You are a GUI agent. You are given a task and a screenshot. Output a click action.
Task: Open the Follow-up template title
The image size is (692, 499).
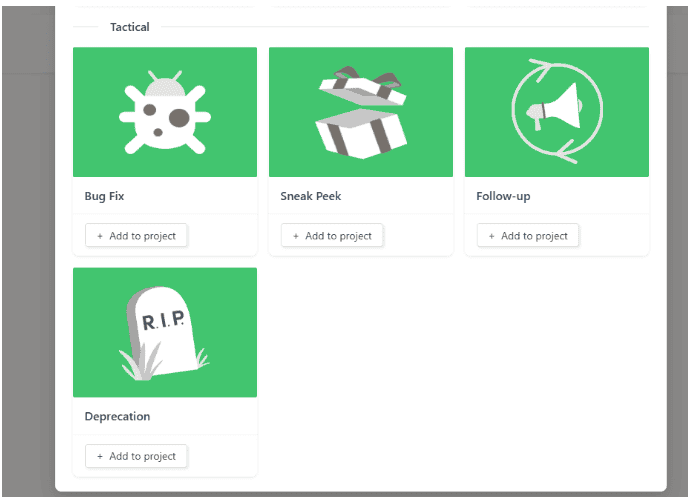pos(503,196)
